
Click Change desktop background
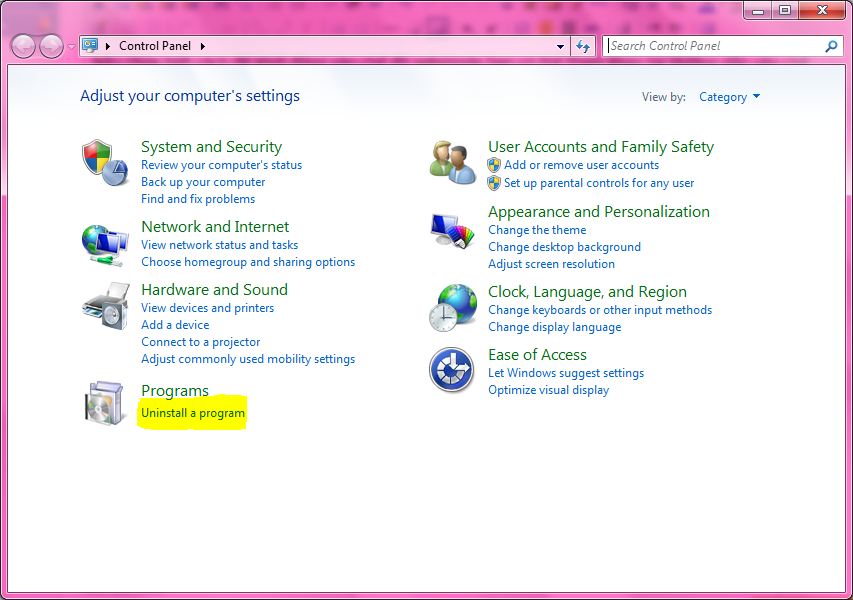(x=565, y=247)
